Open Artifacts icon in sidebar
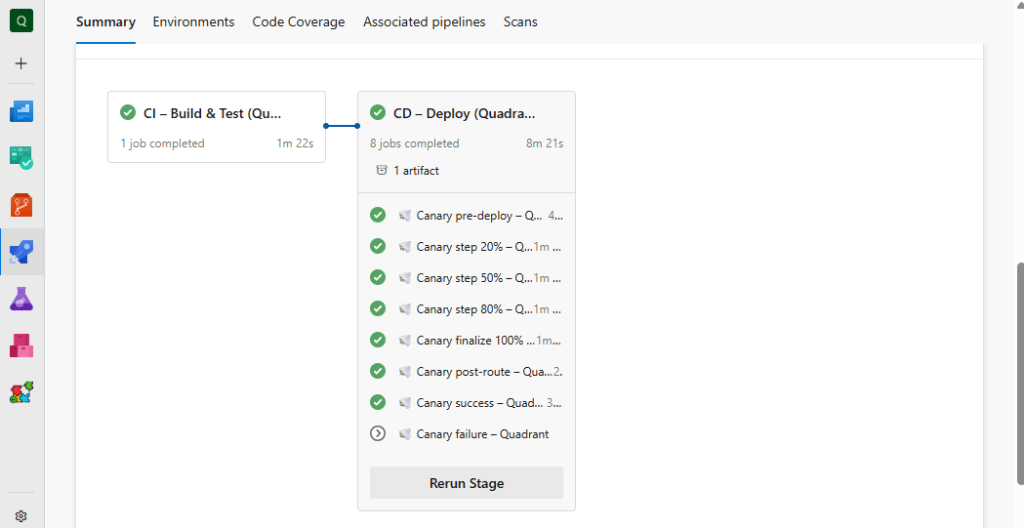This screenshot has height=528, width=1024. tap(21, 346)
